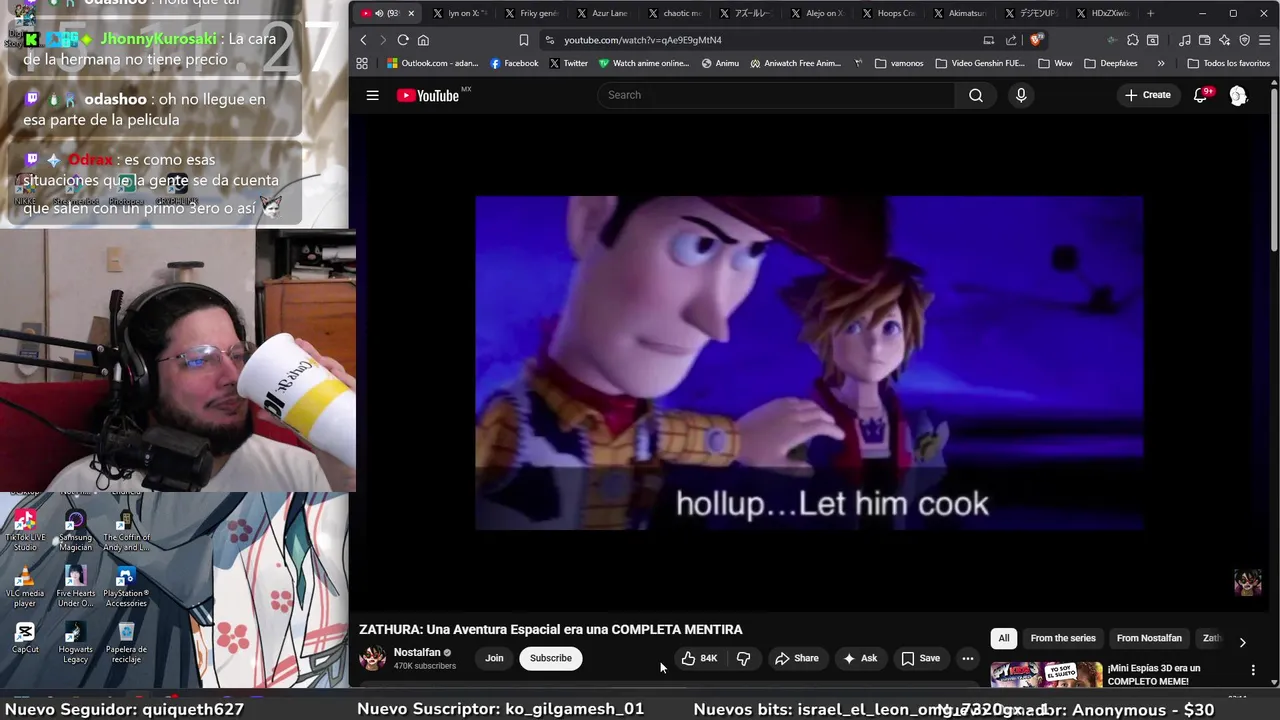The image size is (1280, 720).
Task: Select Papelera de reciclaje icon
Action: (126, 642)
